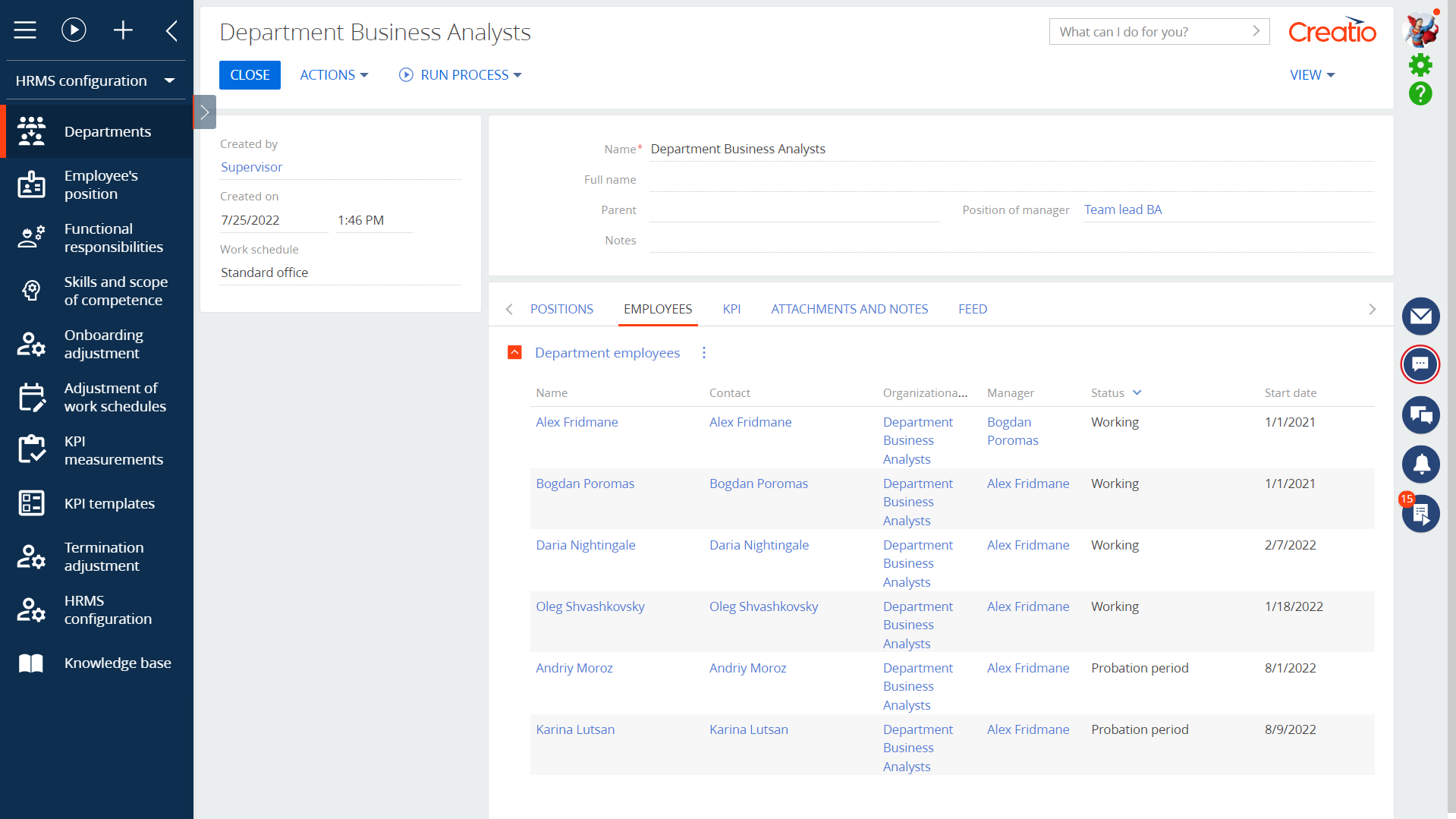Open the business process tasks icon with badge
The width and height of the screenshot is (1456, 819).
1420,514
